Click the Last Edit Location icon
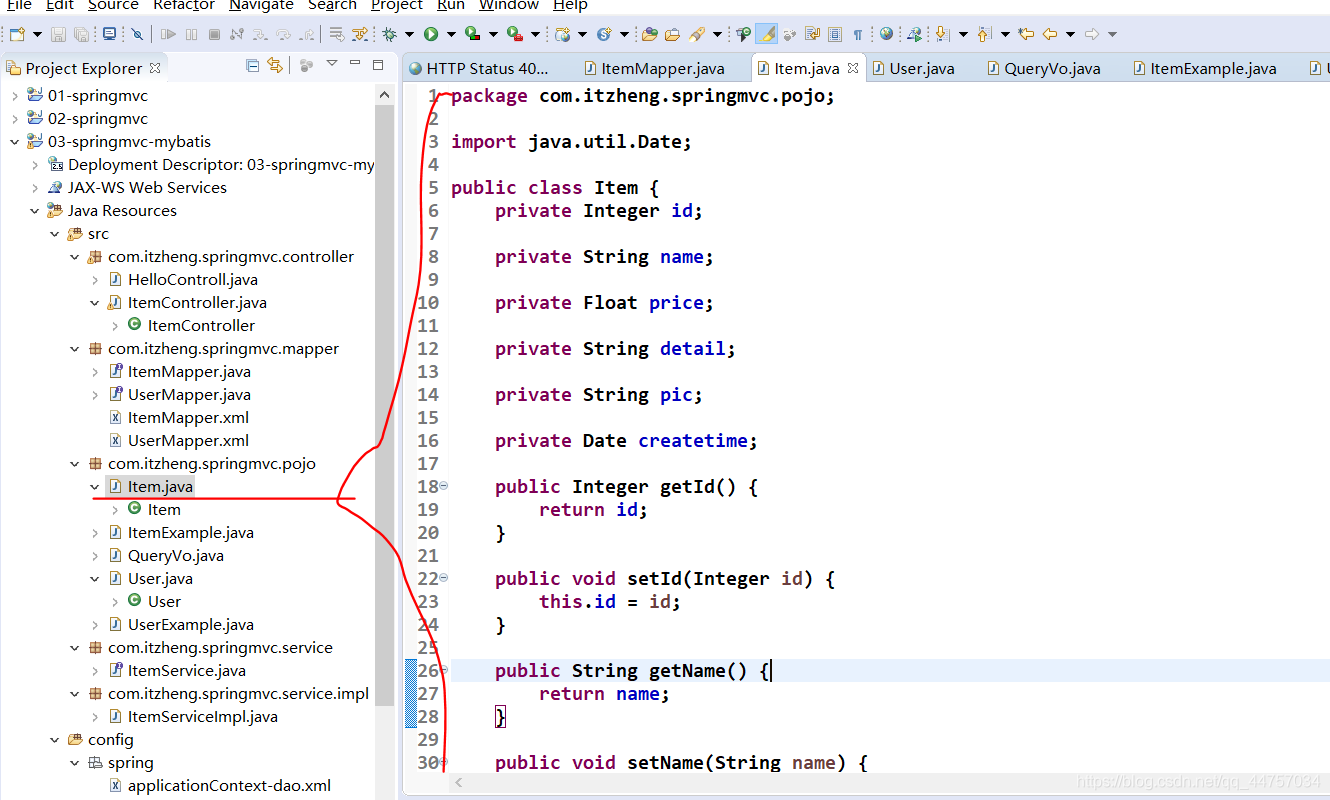The image size is (1330, 800). pyautogui.click(x=1026, y=34)
